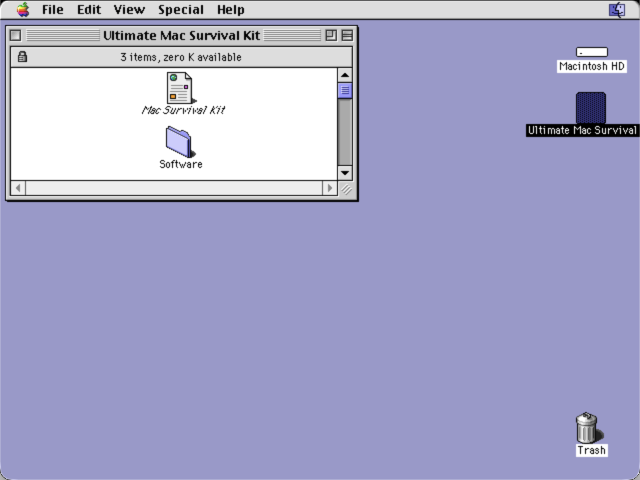Click "3 items, zero K available" text
640x480 pixels.
click(181, 57)
